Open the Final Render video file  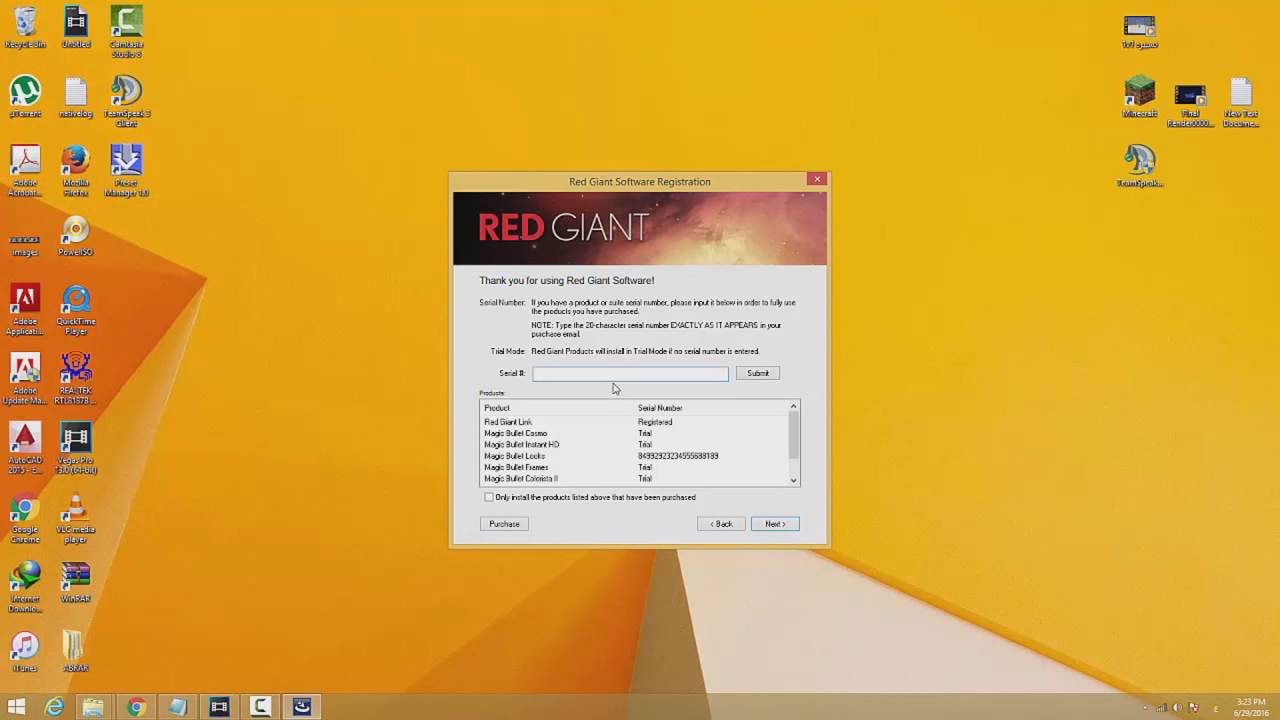click(1190, 105)
